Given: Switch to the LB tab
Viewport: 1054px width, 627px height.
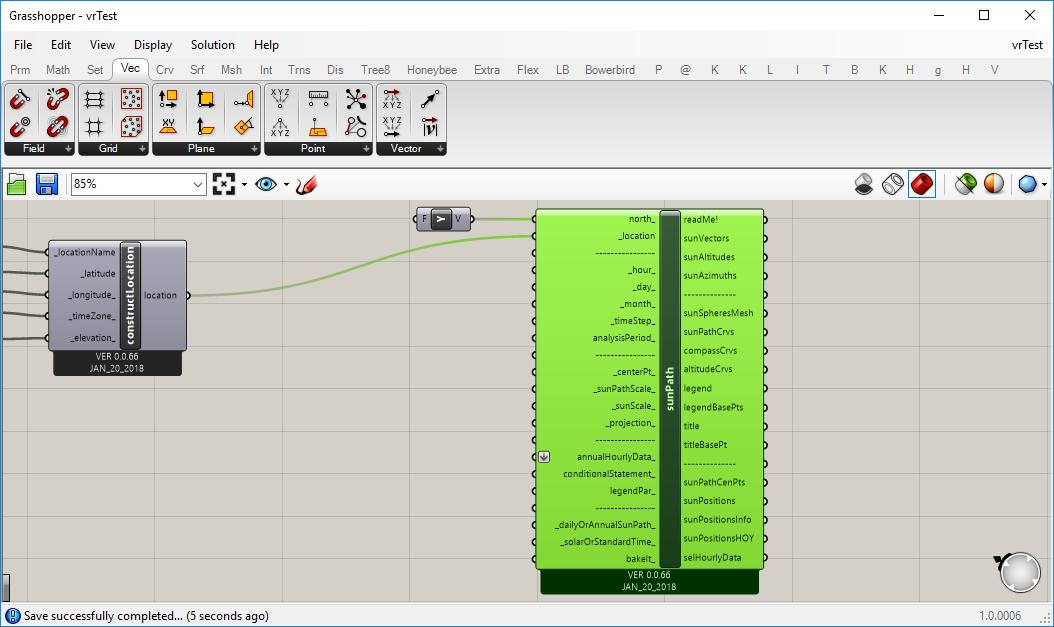Looking at the screenshot, I should point(563,70).
